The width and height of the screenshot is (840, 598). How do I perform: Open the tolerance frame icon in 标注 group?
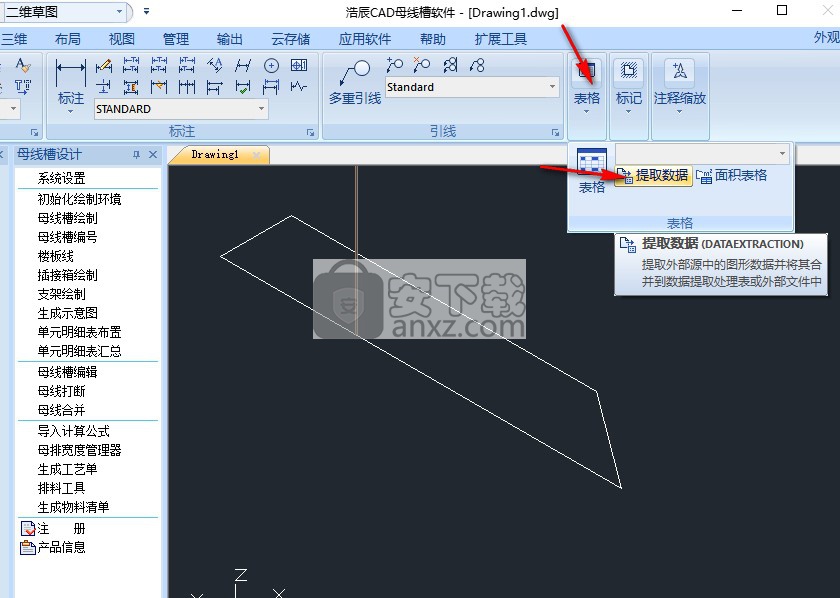point(299,65)
